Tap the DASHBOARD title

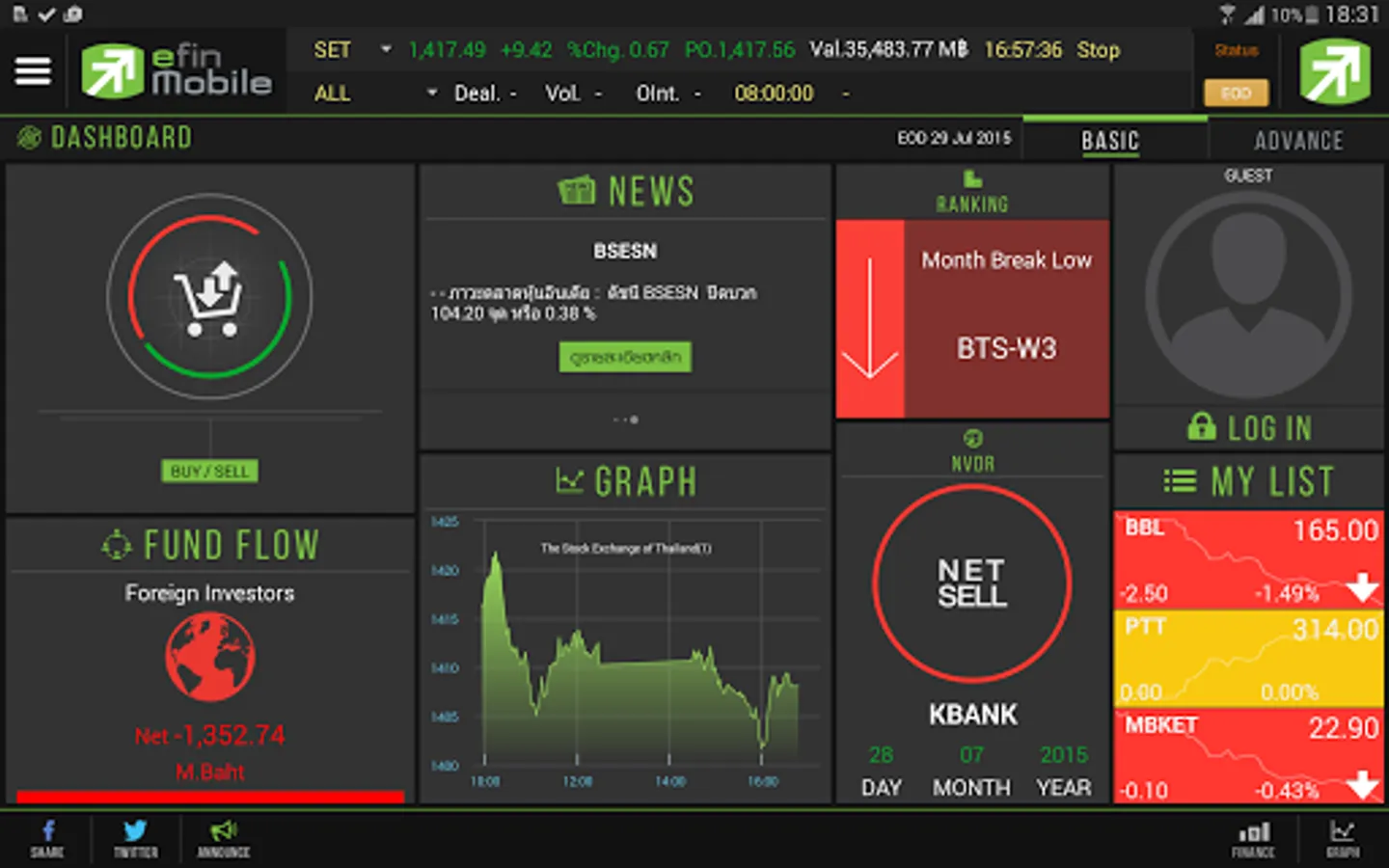(122, 138)
